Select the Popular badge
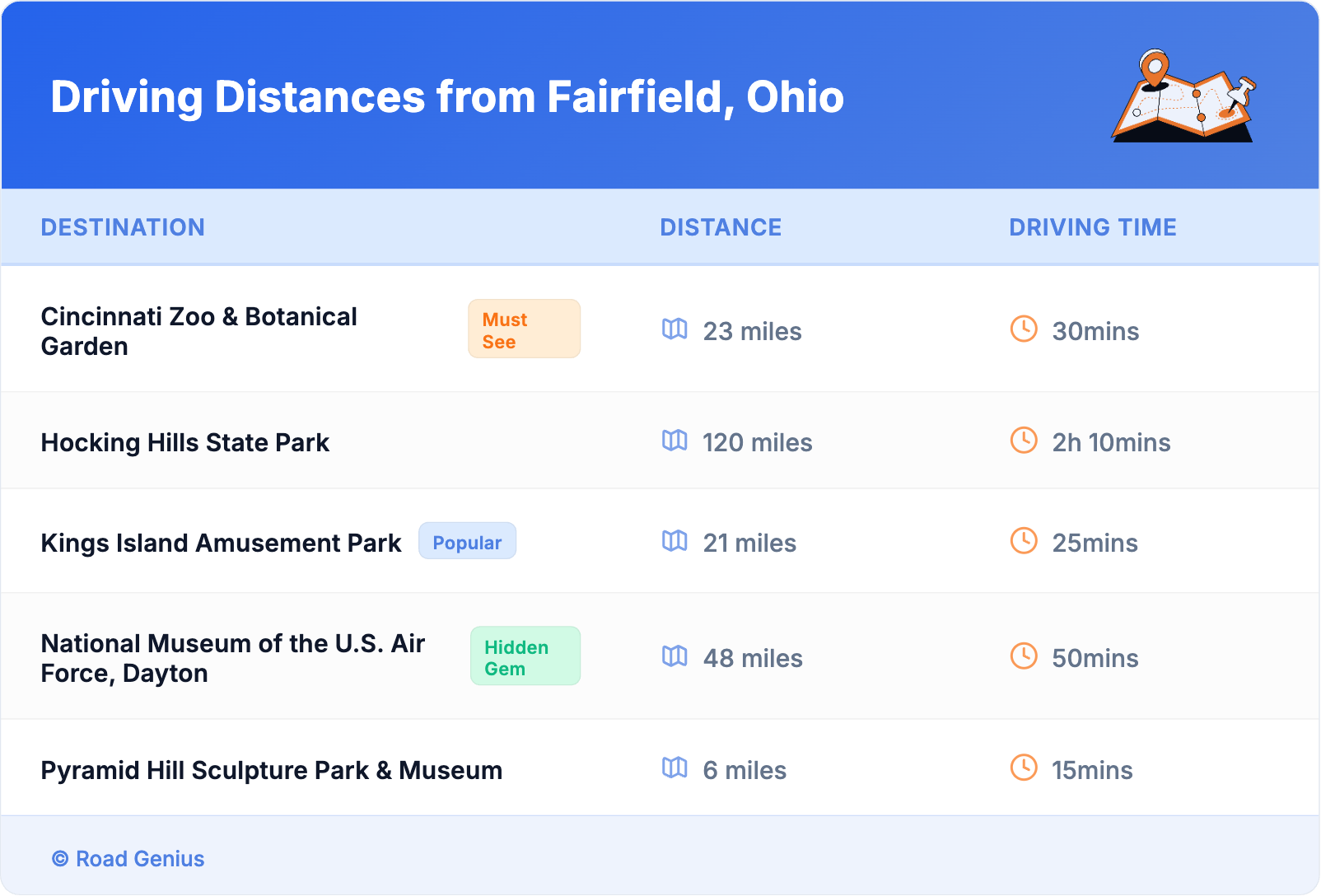The width and height of the screenshot is (1321, 896). (x=467, y=542)
